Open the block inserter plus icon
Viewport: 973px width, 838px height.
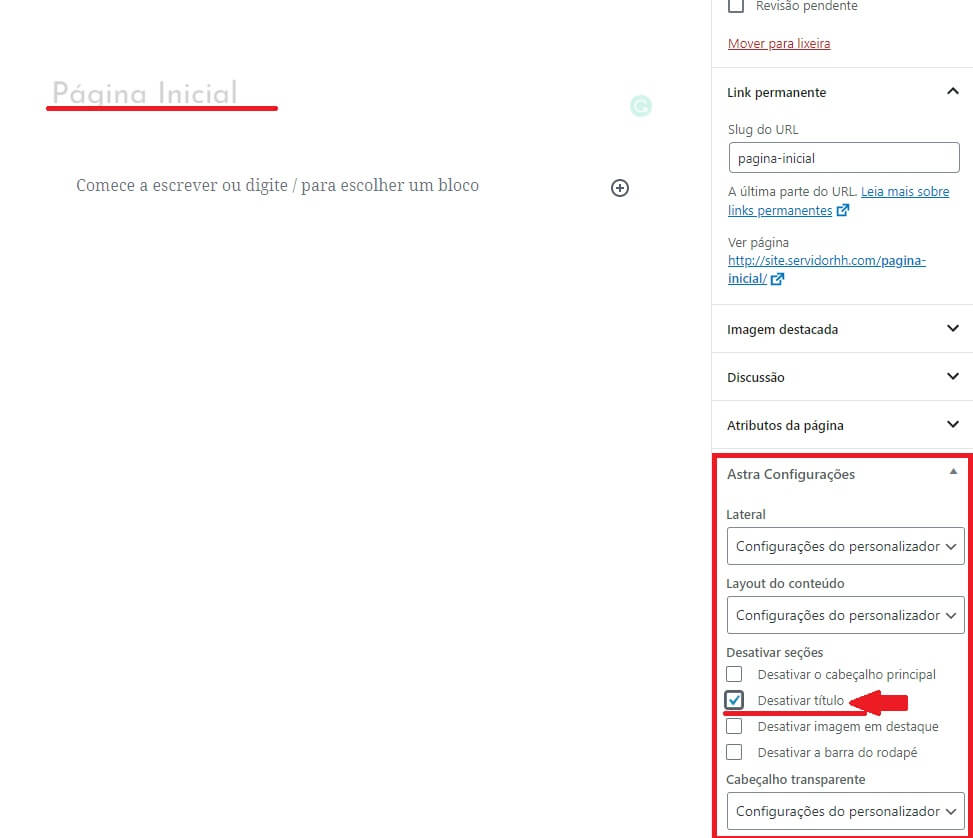coord(620,188)
